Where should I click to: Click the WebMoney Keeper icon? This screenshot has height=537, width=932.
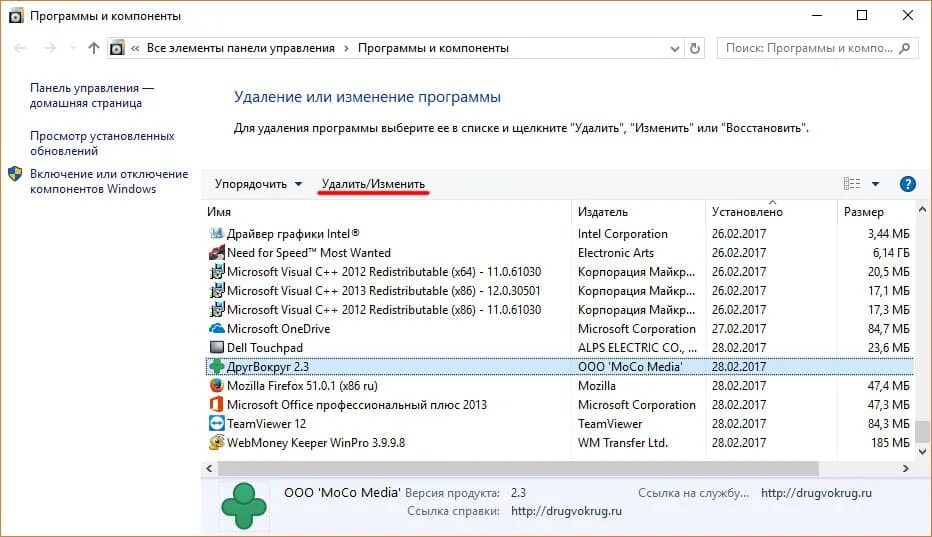click(217, 442)
